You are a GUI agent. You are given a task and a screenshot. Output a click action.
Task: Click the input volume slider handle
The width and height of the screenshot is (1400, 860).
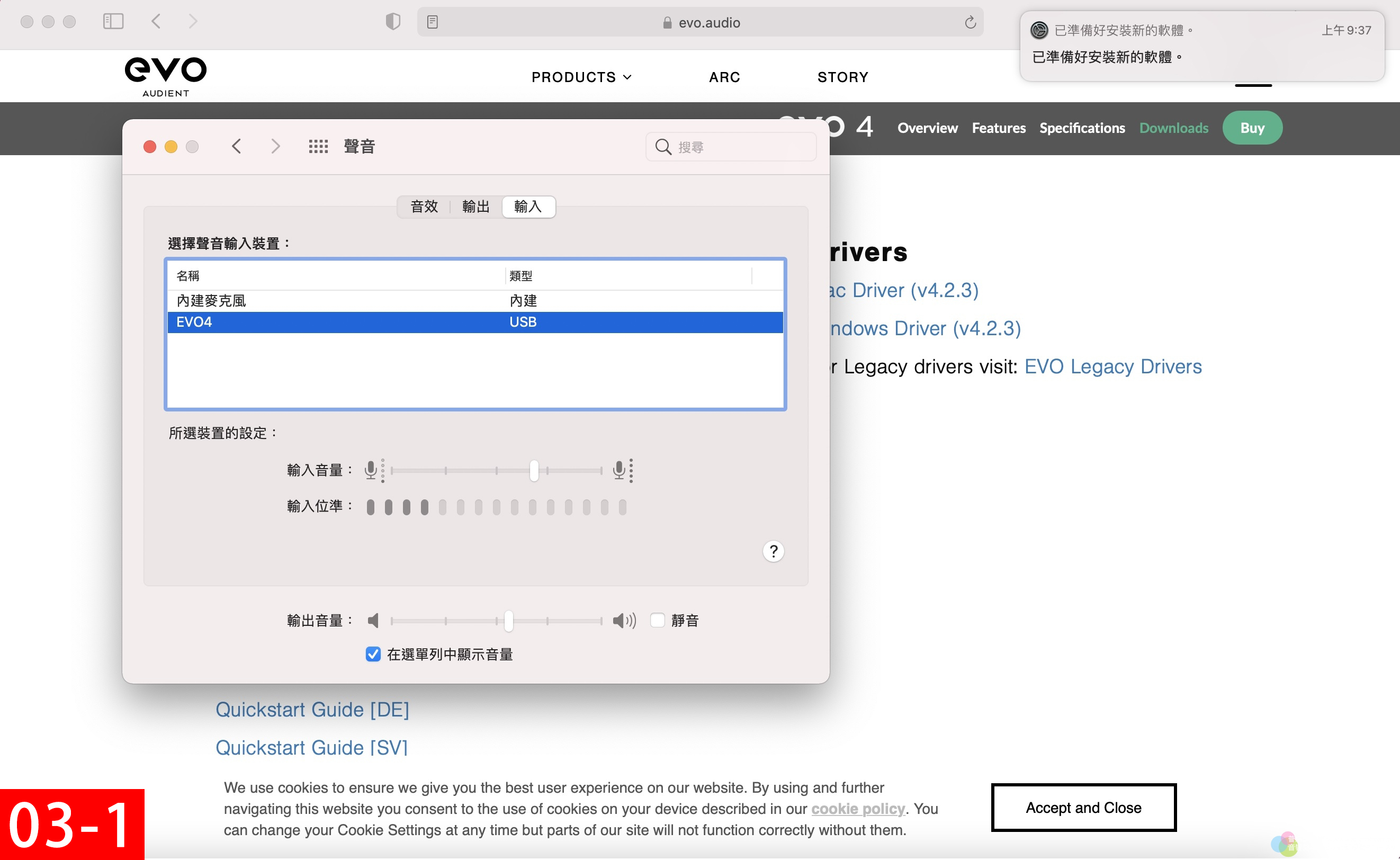point(533,470)
